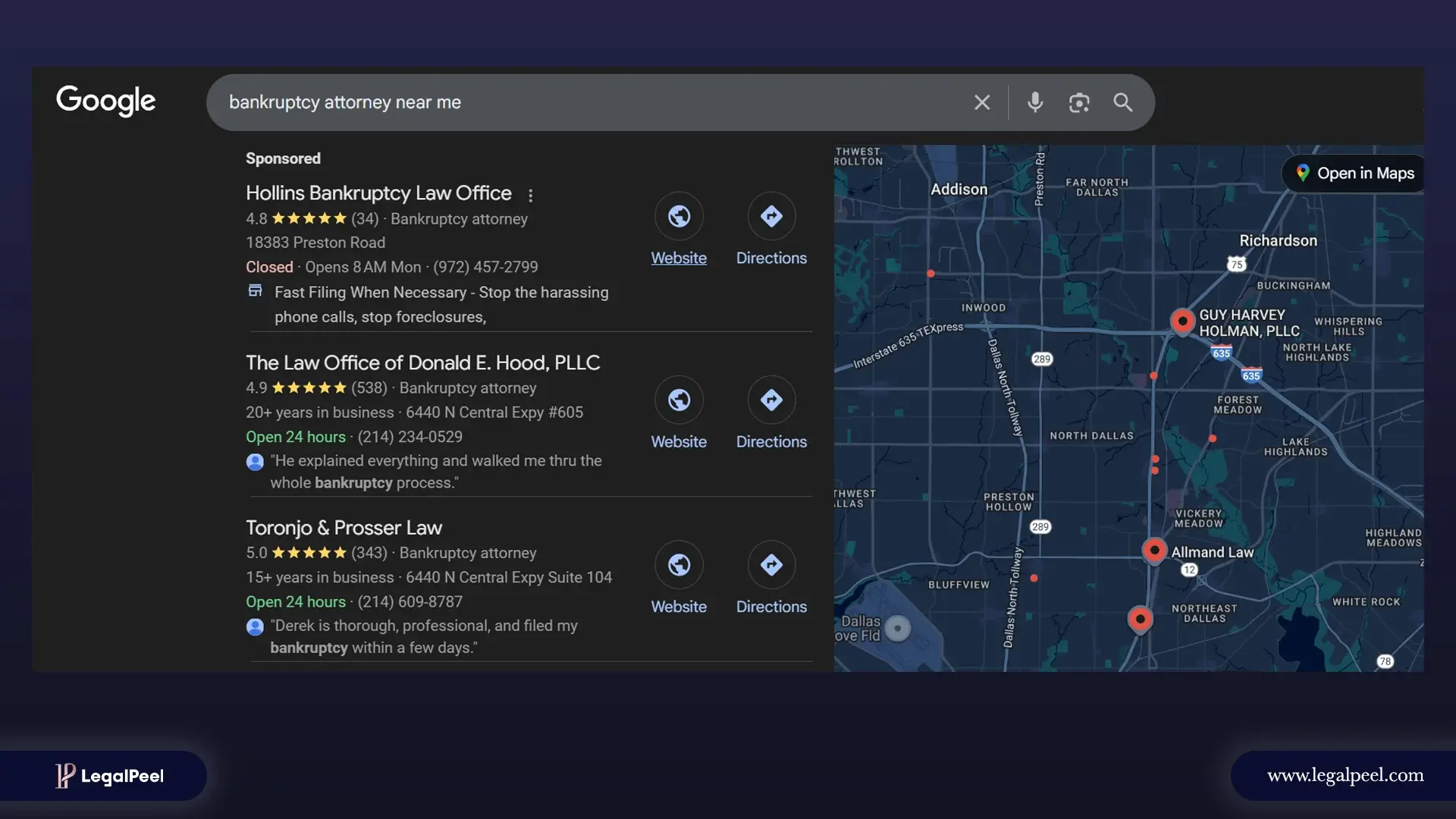
Task: Select Guy Harvey Holman PLLC map pin
Action: 1182,321
